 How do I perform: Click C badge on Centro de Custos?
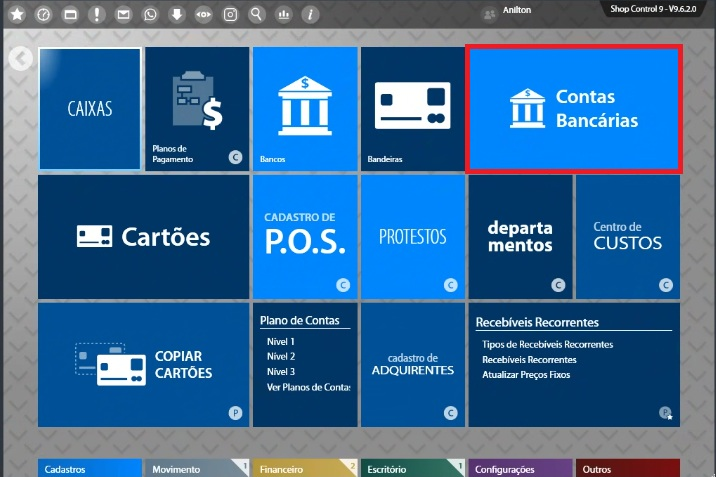(x=666, y=285)
